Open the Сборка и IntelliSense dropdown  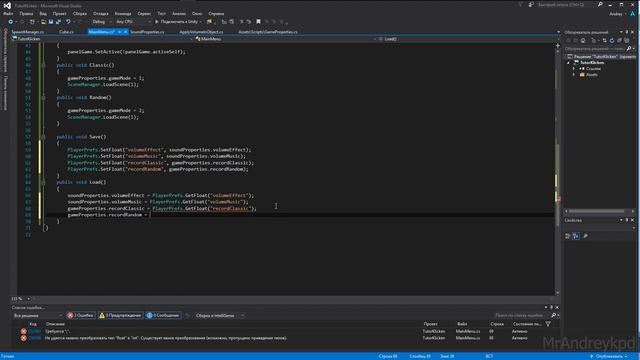tap(220, 316)
